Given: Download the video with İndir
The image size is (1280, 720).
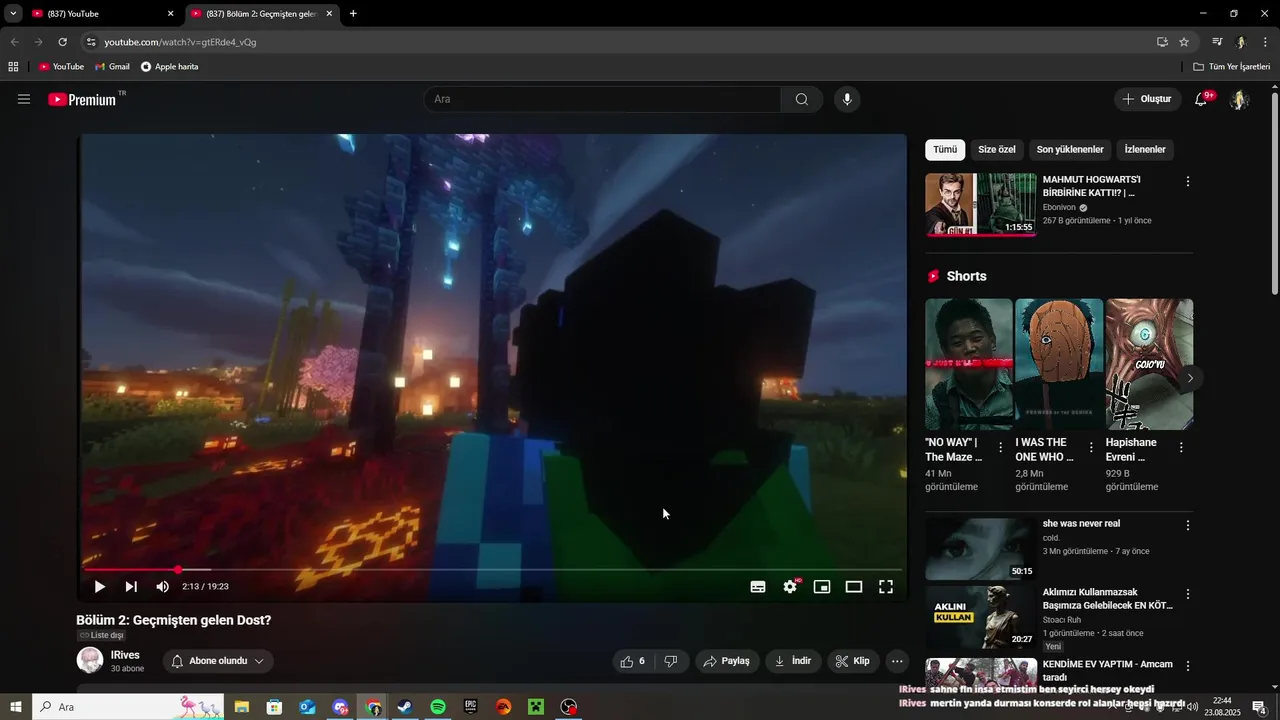Looking at the screenshot, I should [x=793, y=661].
